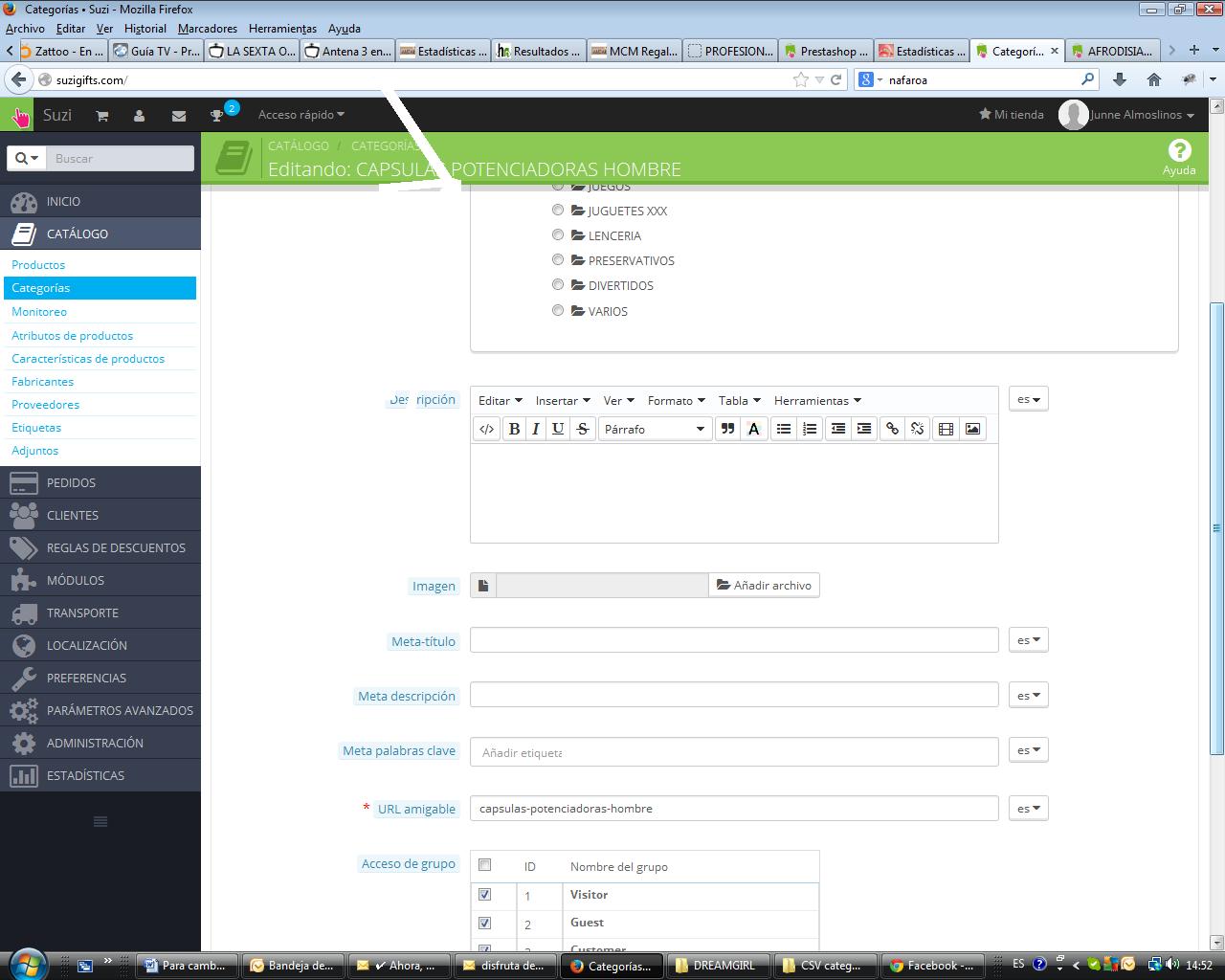The image size is (1225, 980).
Task: Expand the Acceso rápido dropdown
Action: pos(301,115)
